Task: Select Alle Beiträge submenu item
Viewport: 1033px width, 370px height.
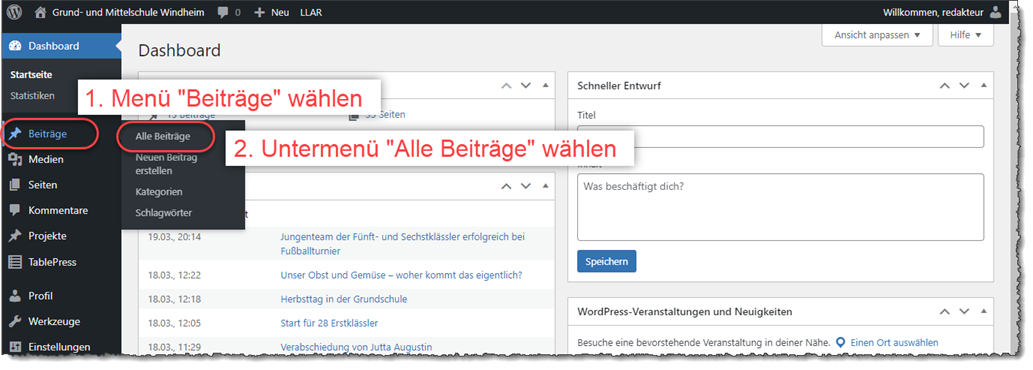Action: 163,136
